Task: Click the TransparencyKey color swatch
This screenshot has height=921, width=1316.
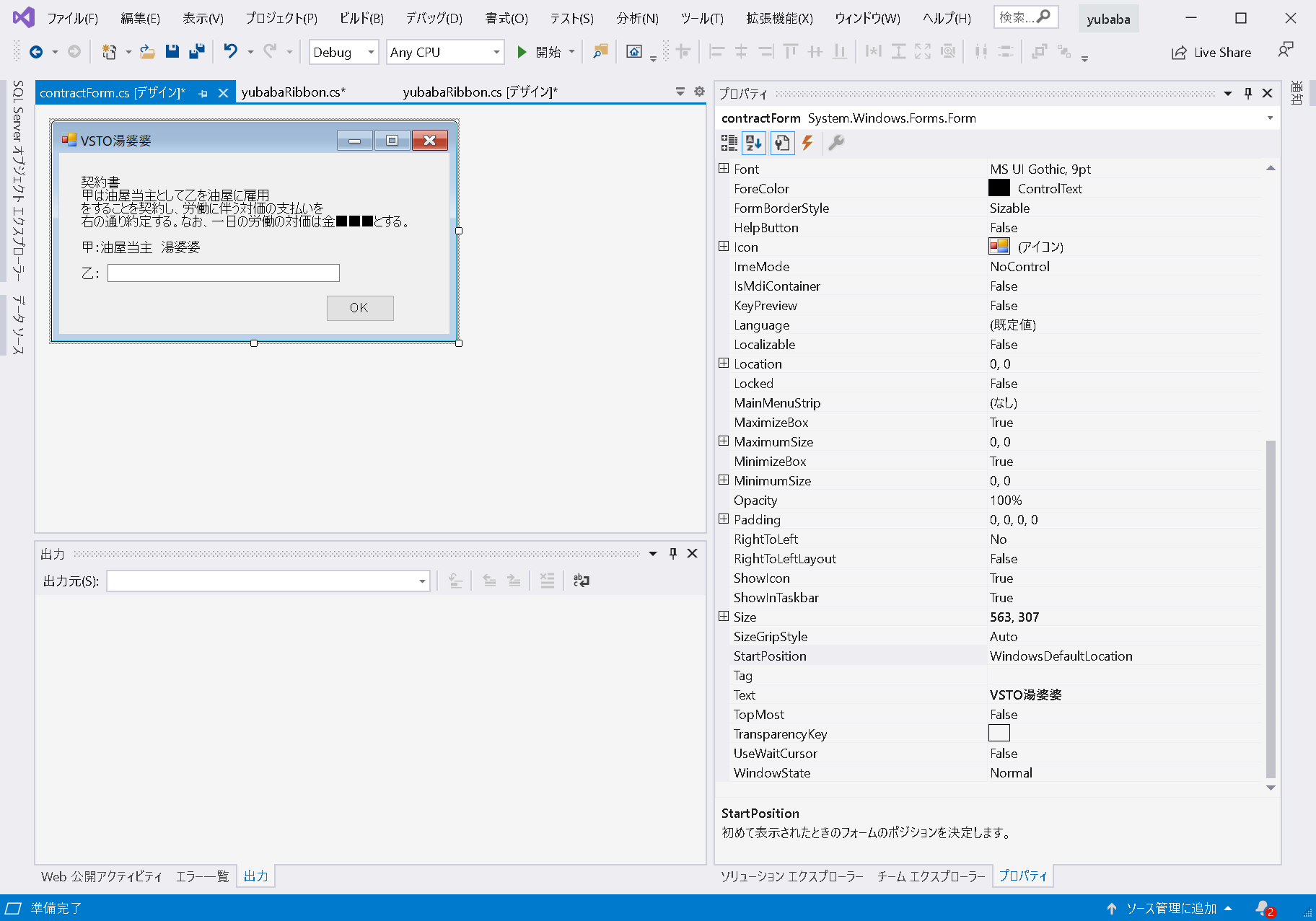Action: [x=999, y=733]
